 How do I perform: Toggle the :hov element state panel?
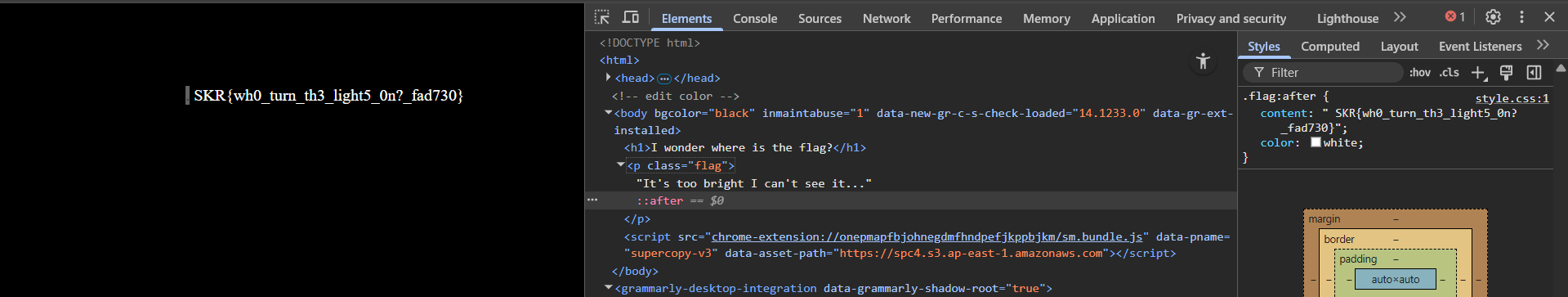(1420, 73)
